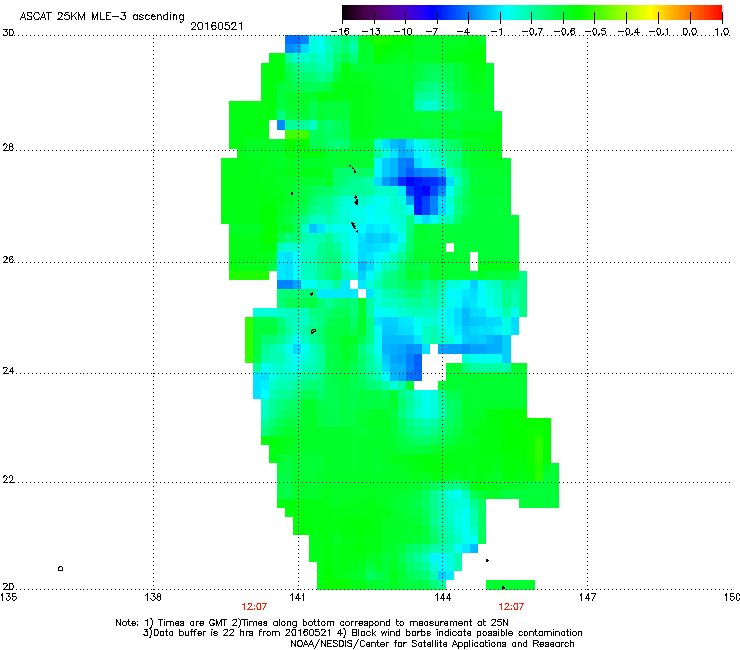Select the -13 color scale label
The image size is (740, 650).
click(371, 32)
